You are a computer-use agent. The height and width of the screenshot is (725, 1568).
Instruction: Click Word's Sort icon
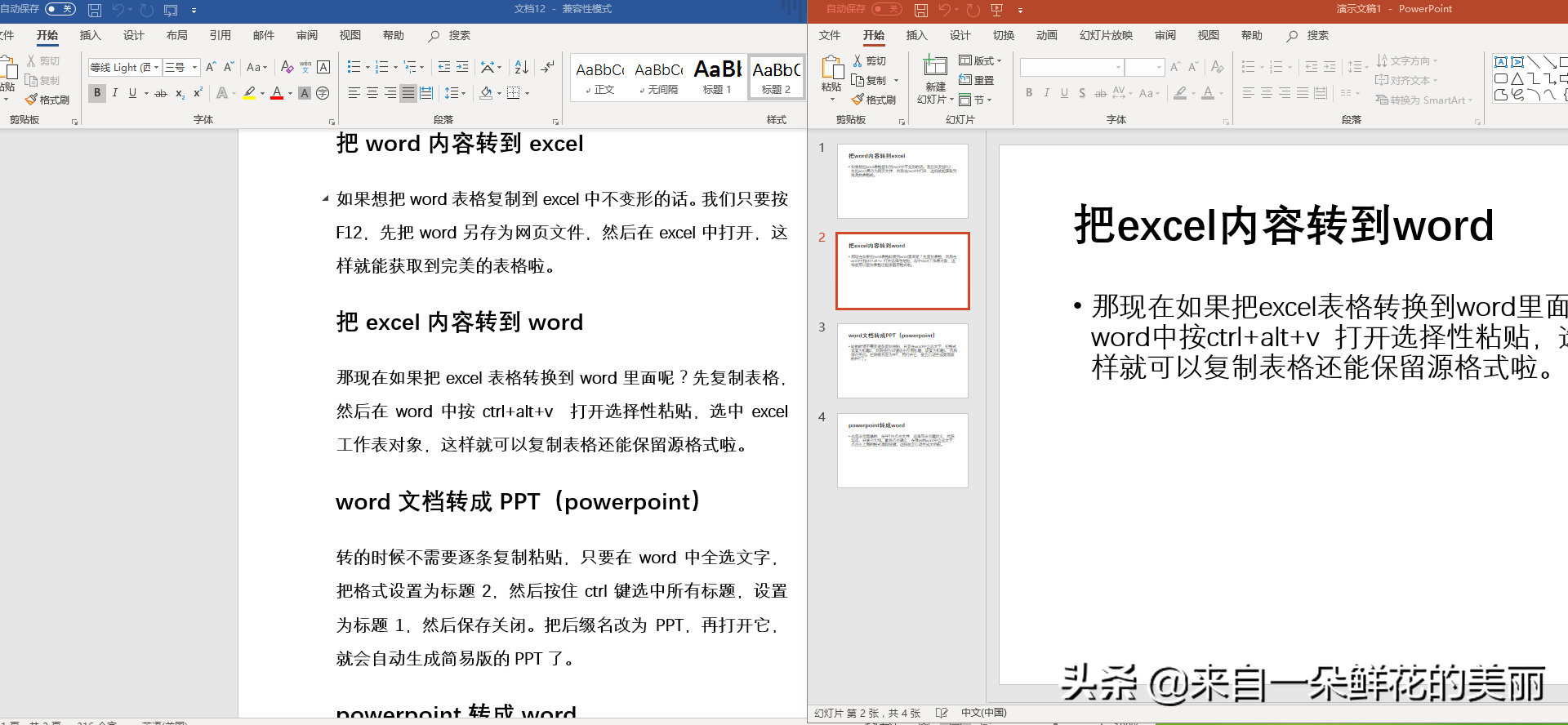521,67
